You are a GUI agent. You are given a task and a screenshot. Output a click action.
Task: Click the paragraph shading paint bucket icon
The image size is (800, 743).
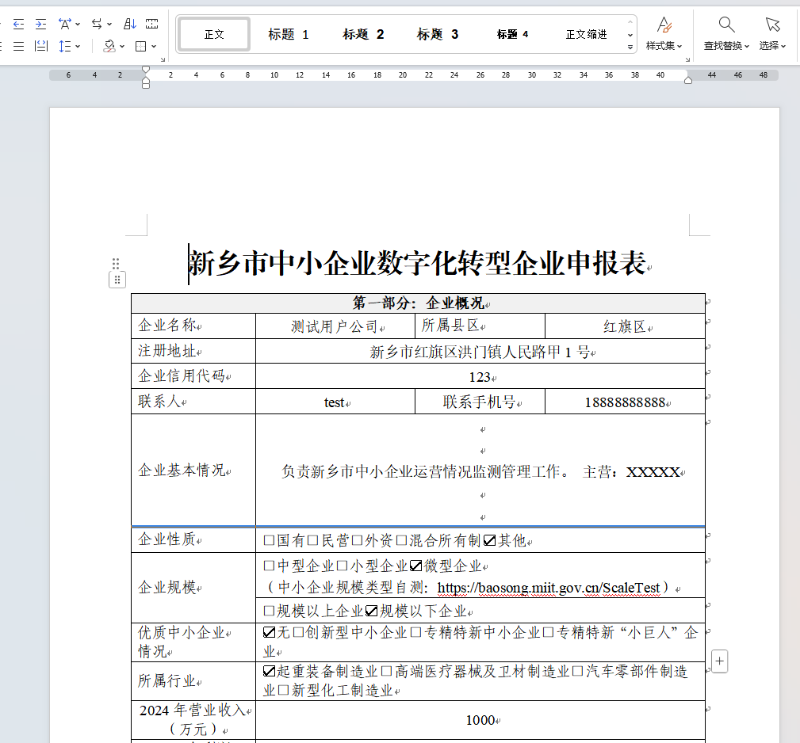pyautogui.click(x=109, y=46)
